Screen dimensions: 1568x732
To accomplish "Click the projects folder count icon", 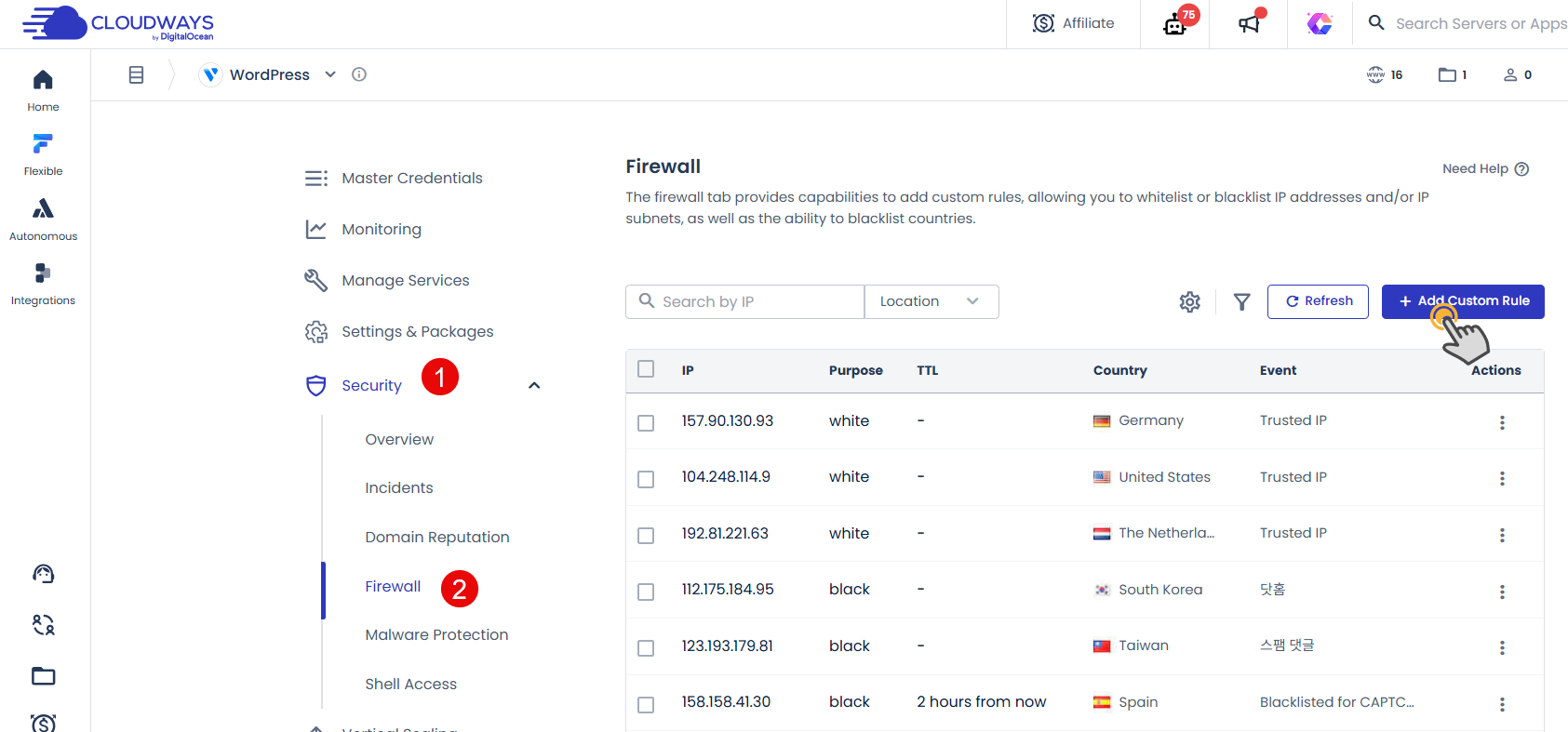I will tap(1447, 75).
